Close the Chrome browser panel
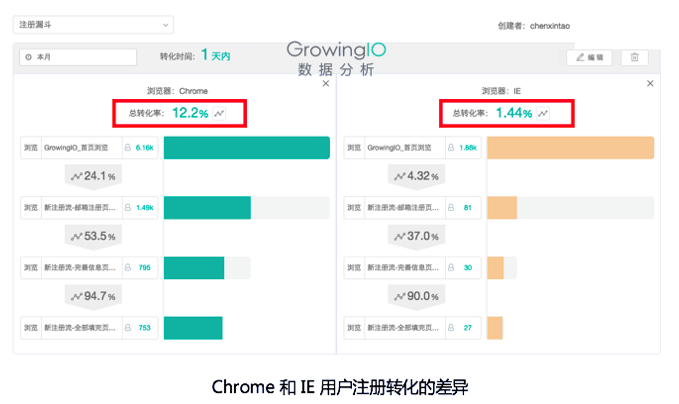Screen dimensions: 679x404 pyautogui.click(x=326, y=83)
